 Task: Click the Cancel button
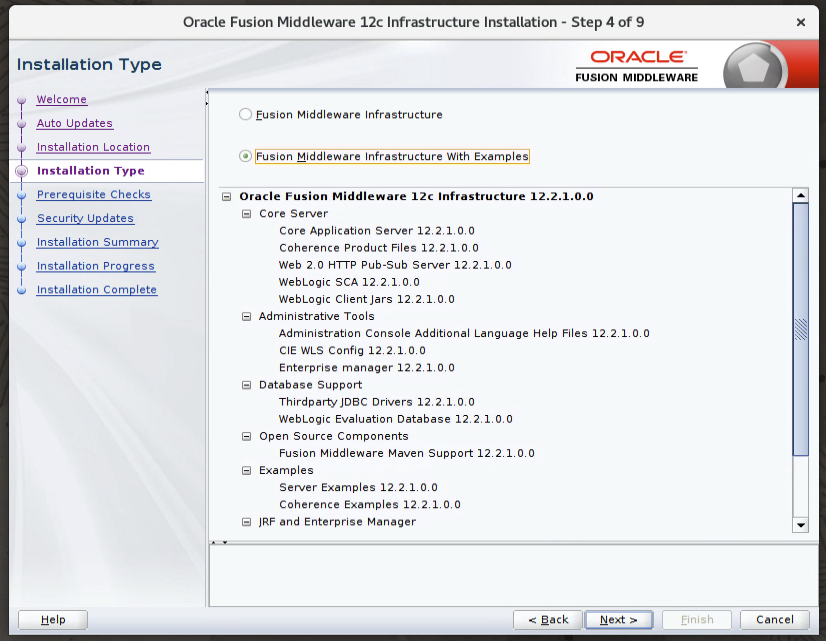pyautogui.click(x=774, y=620)
